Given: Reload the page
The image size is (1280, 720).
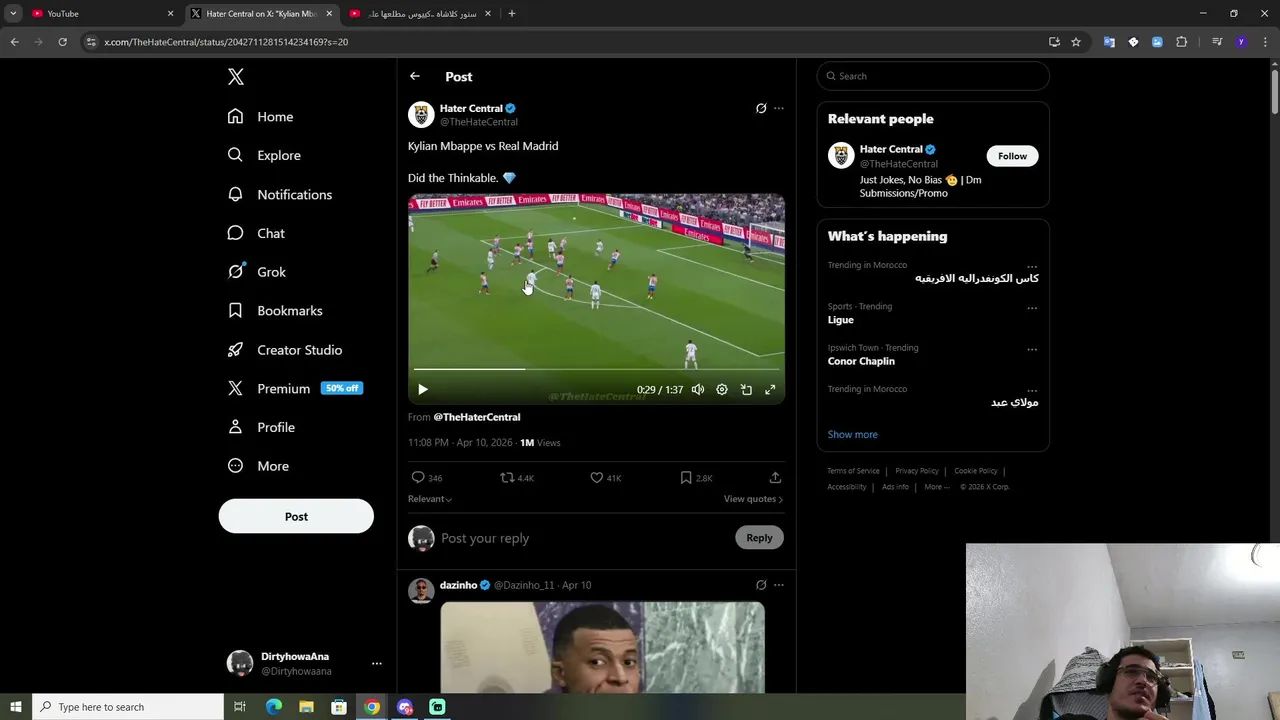Looking at the screenshot, I should point(62,42).
